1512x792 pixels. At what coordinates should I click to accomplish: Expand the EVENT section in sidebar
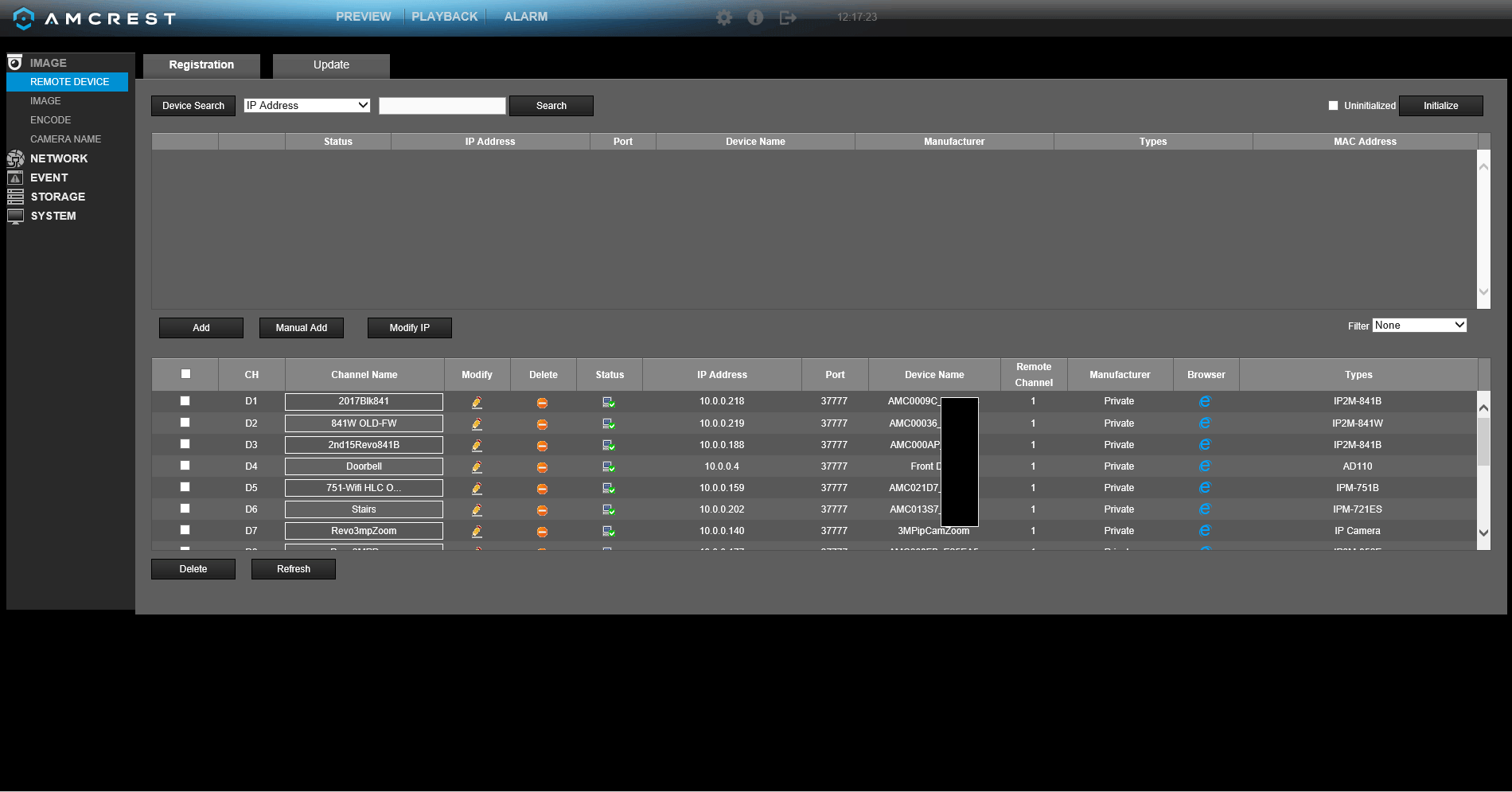pos(49,178)
